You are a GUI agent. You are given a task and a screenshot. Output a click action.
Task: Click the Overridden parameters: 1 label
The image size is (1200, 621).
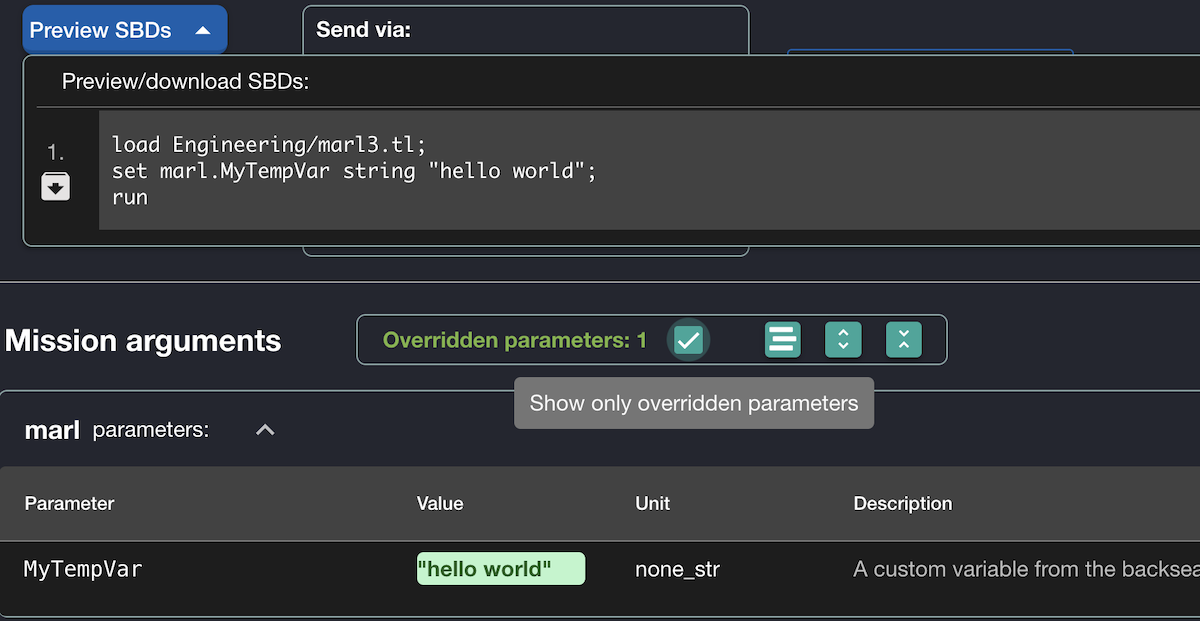[x=514, y=340]
